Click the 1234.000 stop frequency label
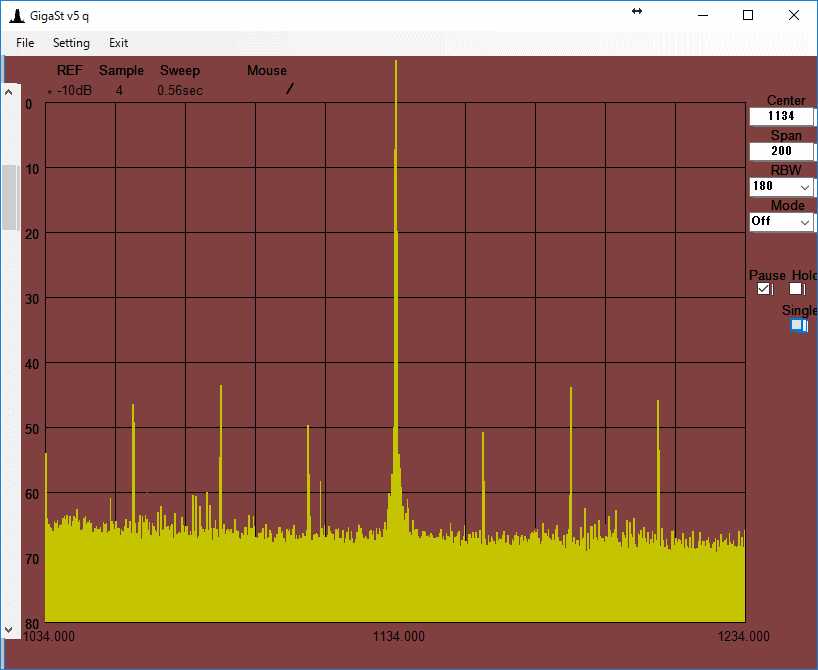Image resolution: width=818 pixels, height=670 pixels. [743, 636]
